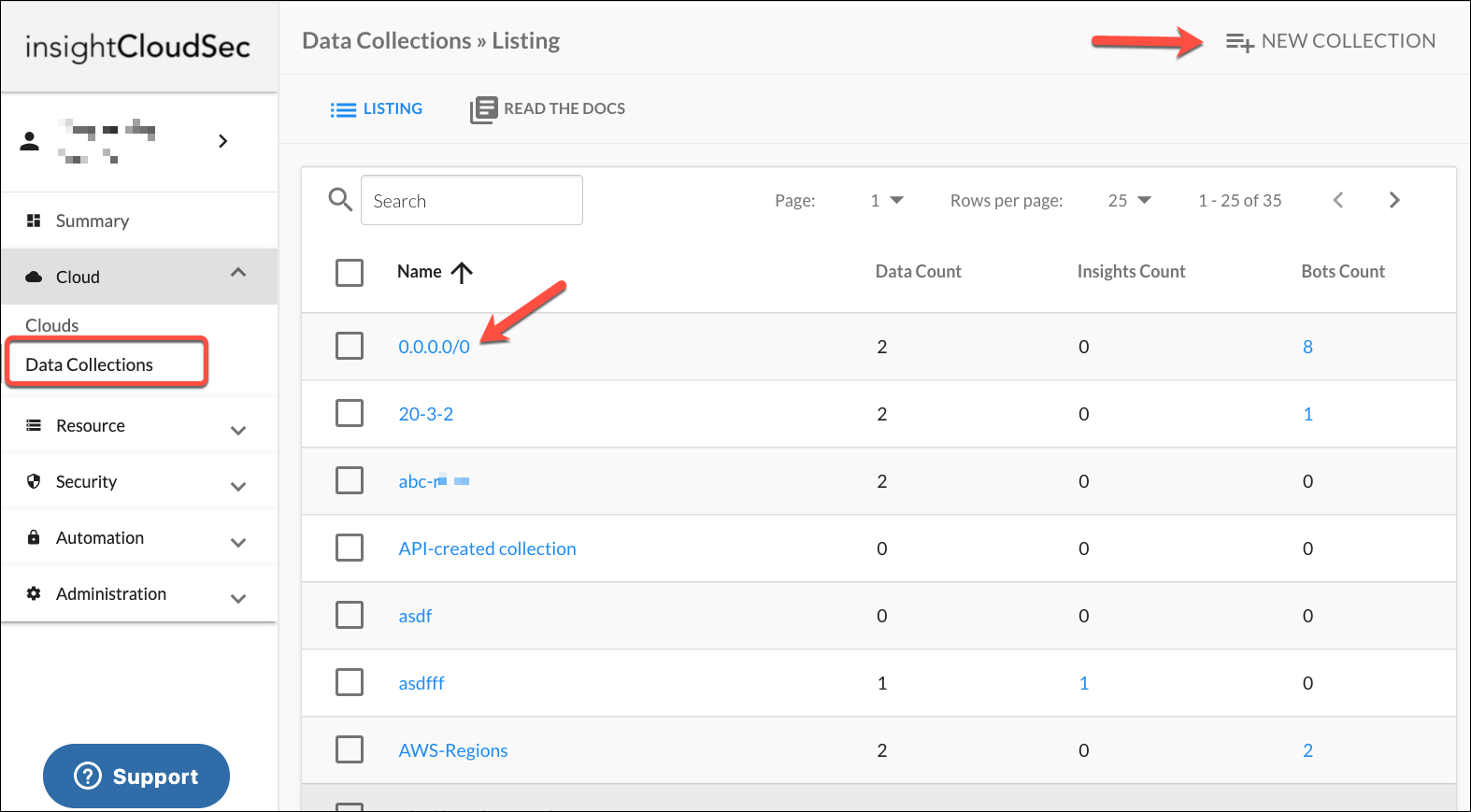
Task: Click the Administration gear icon
Action: tap(34, 593)
